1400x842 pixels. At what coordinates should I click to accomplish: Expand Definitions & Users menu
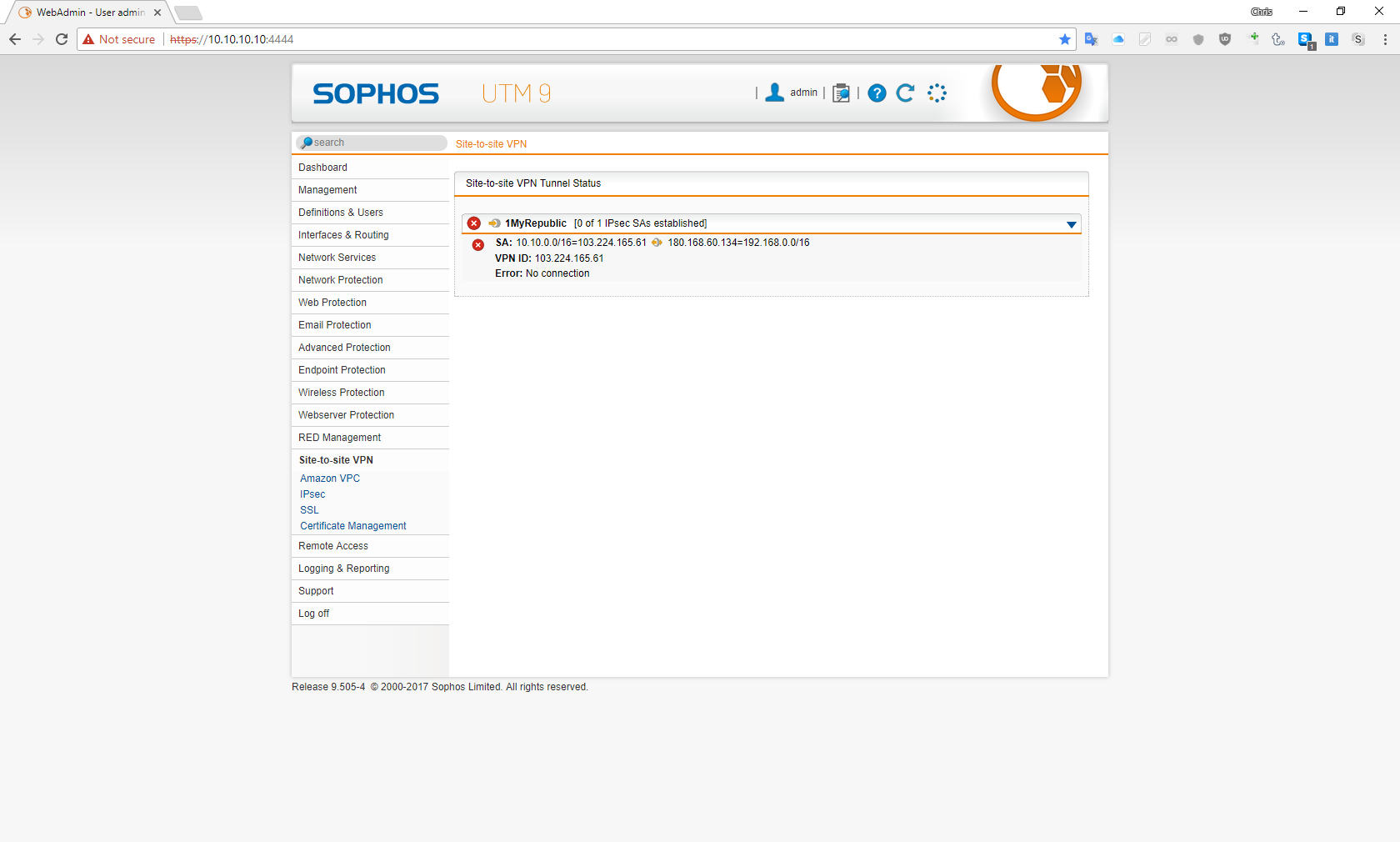[370, 213]
